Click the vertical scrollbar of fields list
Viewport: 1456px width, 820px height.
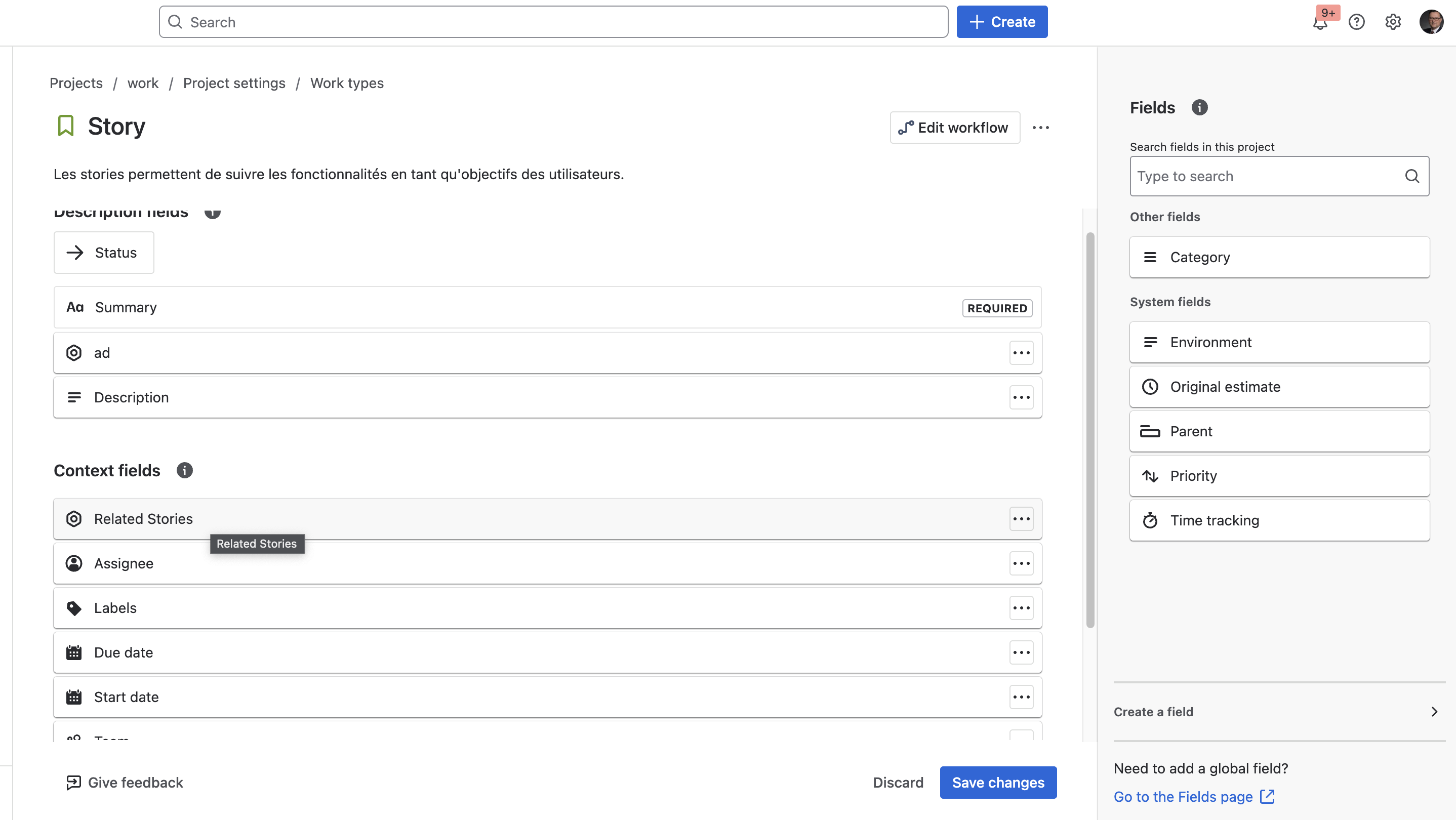pyautogui.click(x=1090, y=430)
